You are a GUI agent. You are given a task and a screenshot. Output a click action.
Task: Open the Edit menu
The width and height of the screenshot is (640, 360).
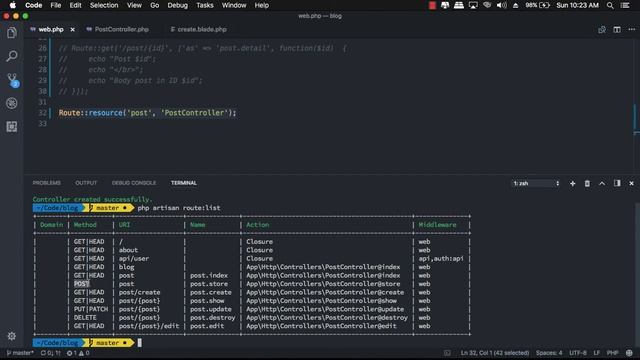(76, 5)
